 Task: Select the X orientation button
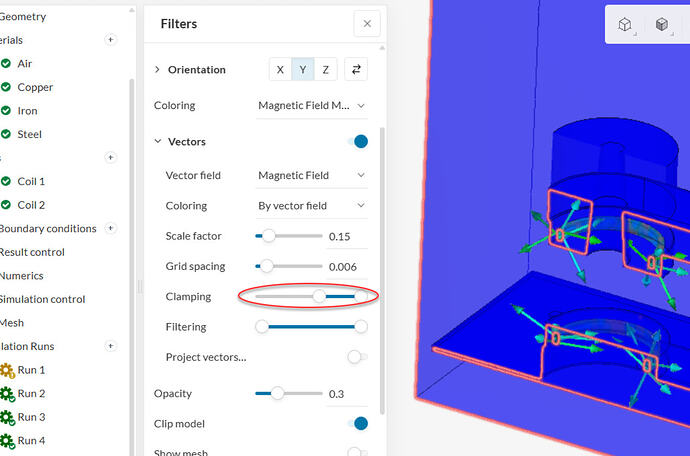(280, 70)
